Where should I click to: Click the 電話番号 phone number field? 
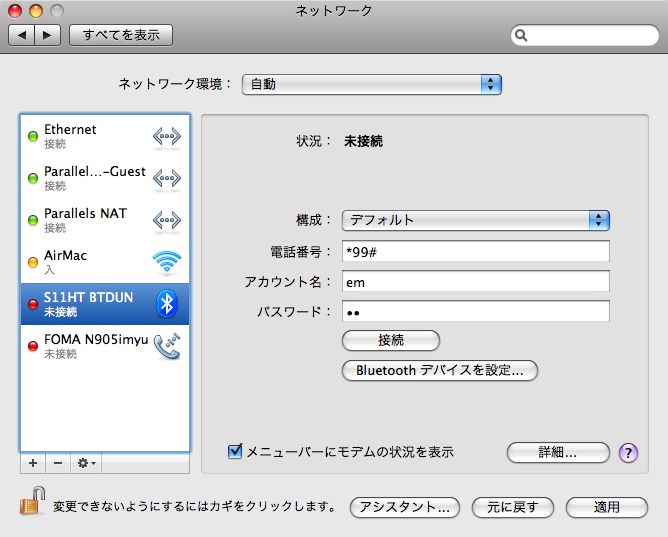[x=475, y=251]
